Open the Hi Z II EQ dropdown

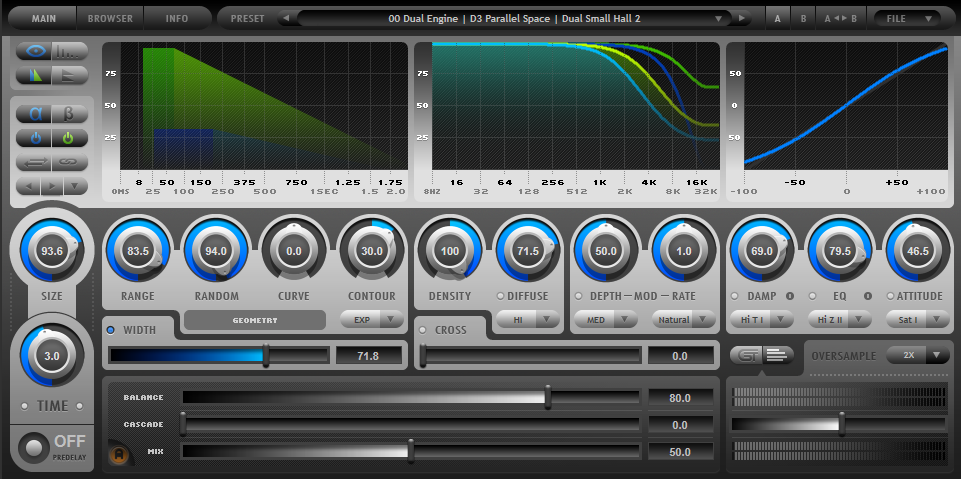840,319
